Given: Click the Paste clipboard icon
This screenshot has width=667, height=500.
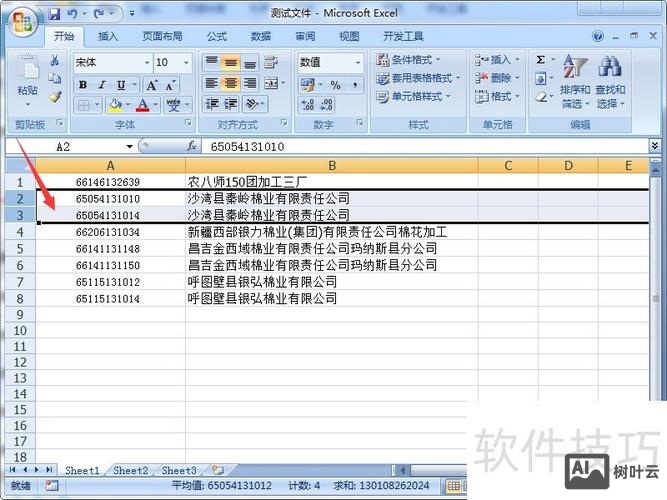Looking at the screenshot, I should pyautogui.click(x=27, y=68).
